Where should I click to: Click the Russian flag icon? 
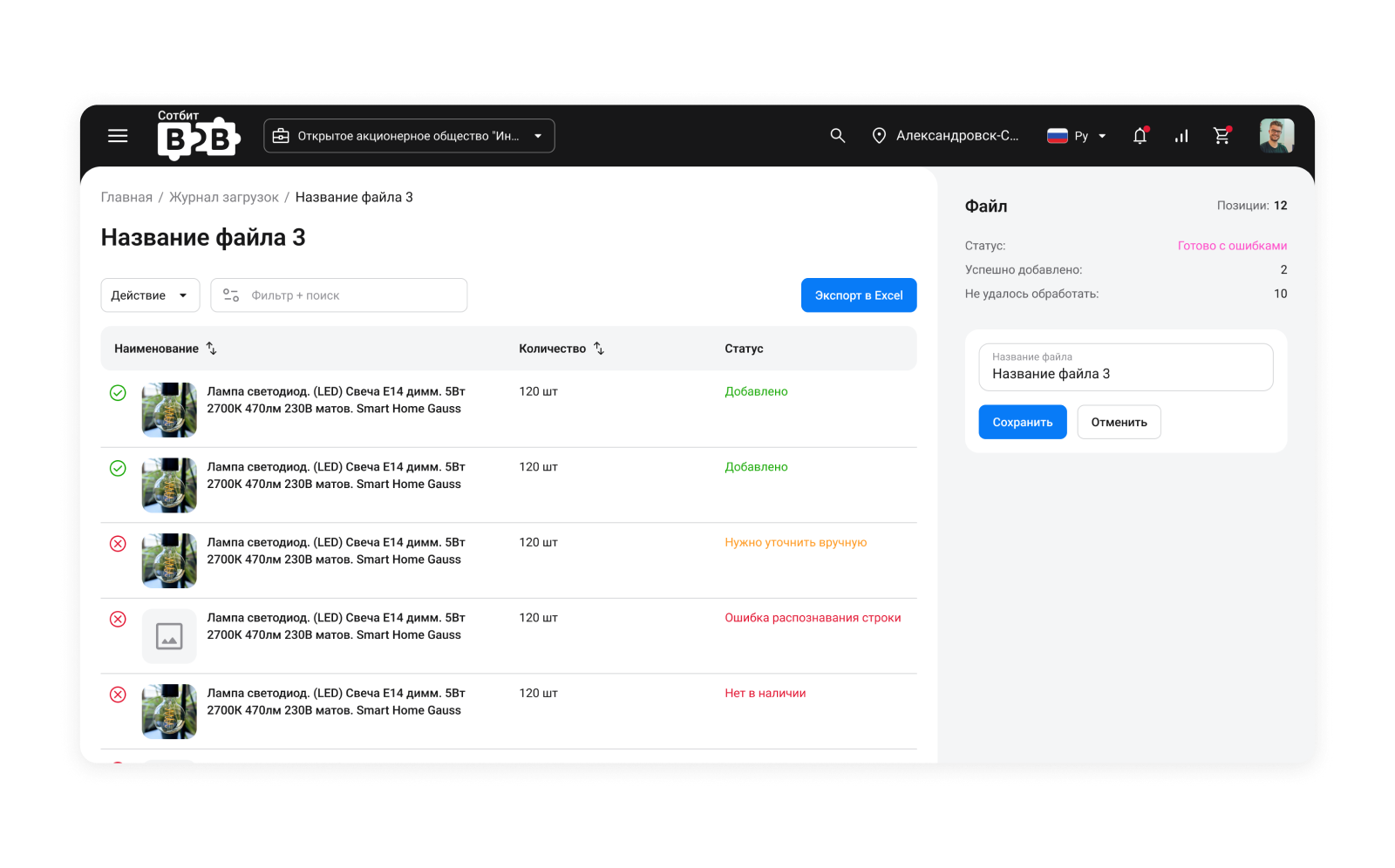pos(1058,136)
